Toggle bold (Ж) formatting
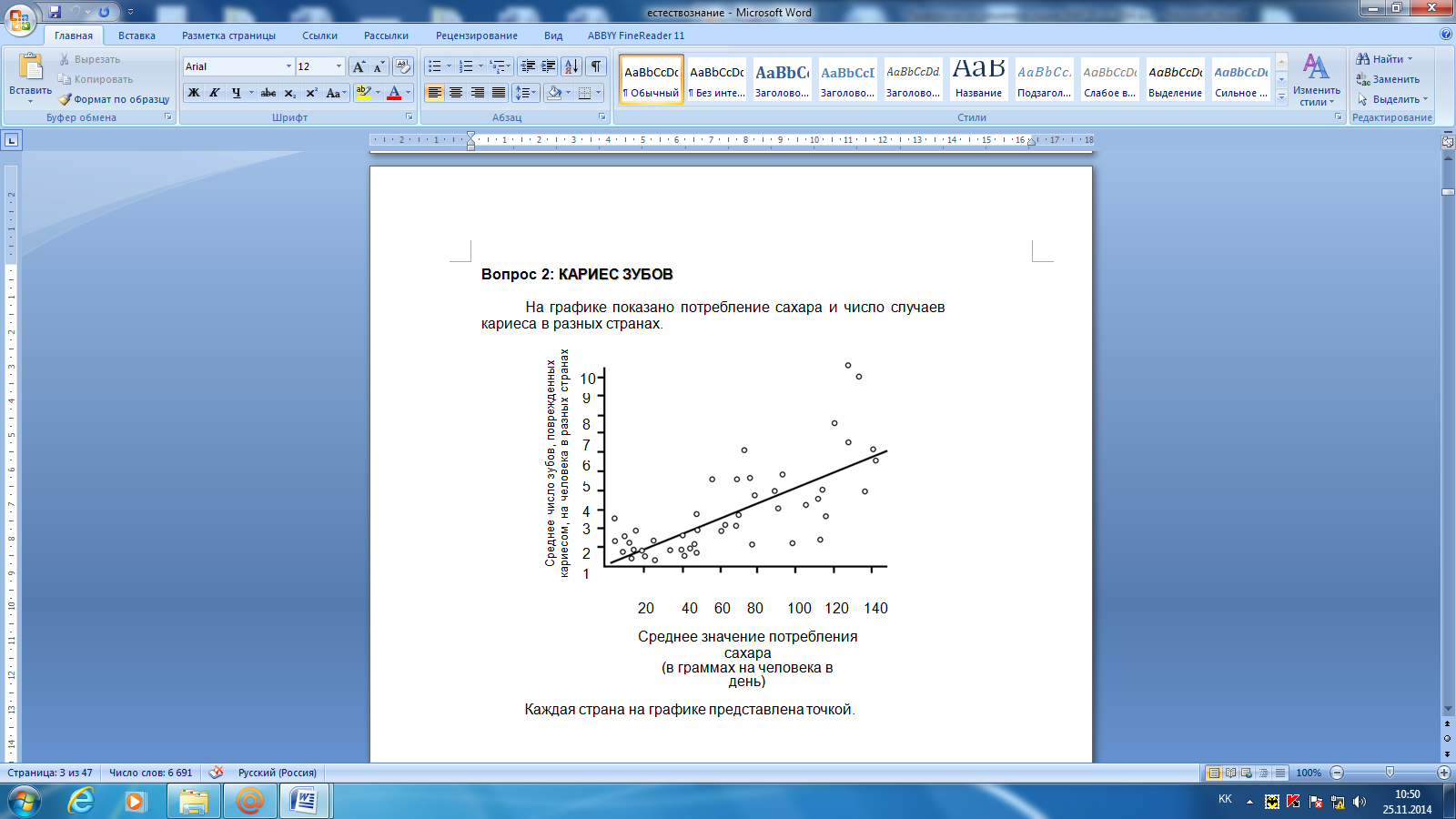1456x819 pixels. tap(194, 93)
